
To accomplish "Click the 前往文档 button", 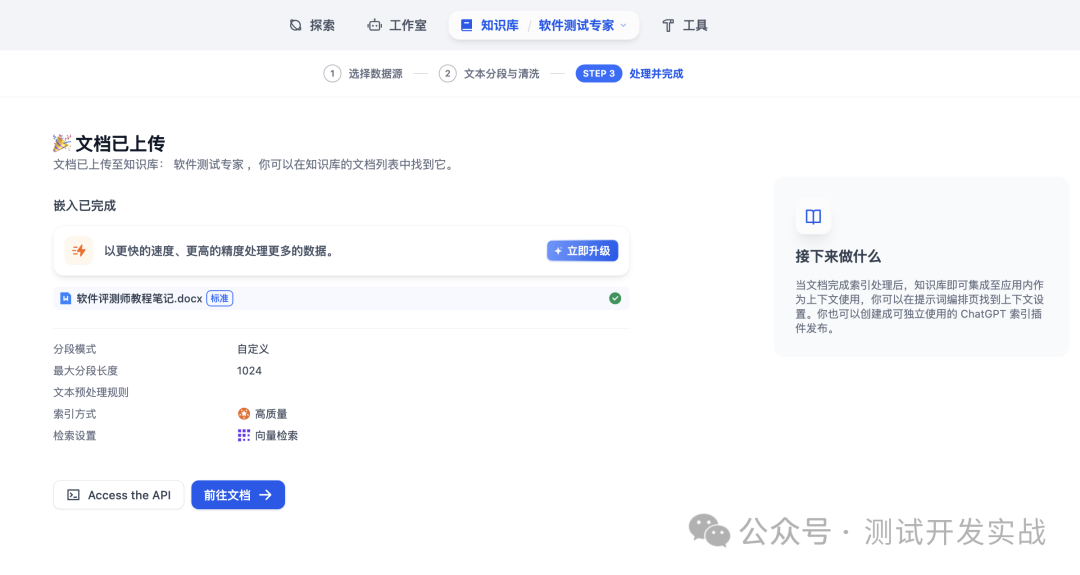I will [238, 495].
